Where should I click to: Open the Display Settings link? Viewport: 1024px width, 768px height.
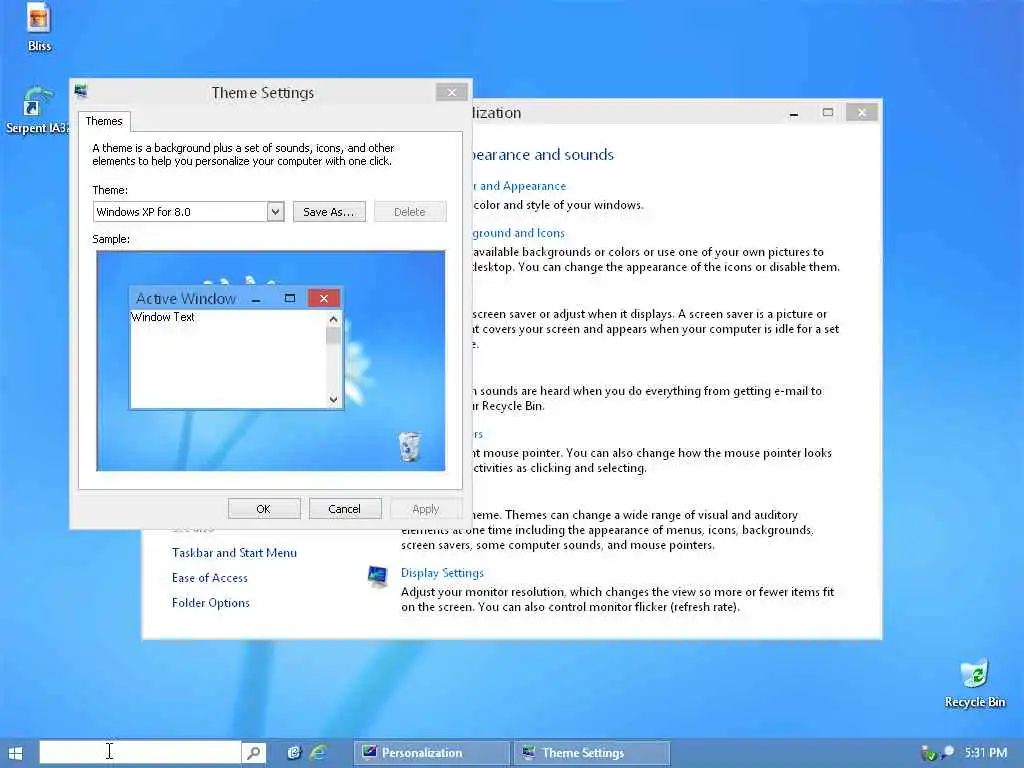442,573
